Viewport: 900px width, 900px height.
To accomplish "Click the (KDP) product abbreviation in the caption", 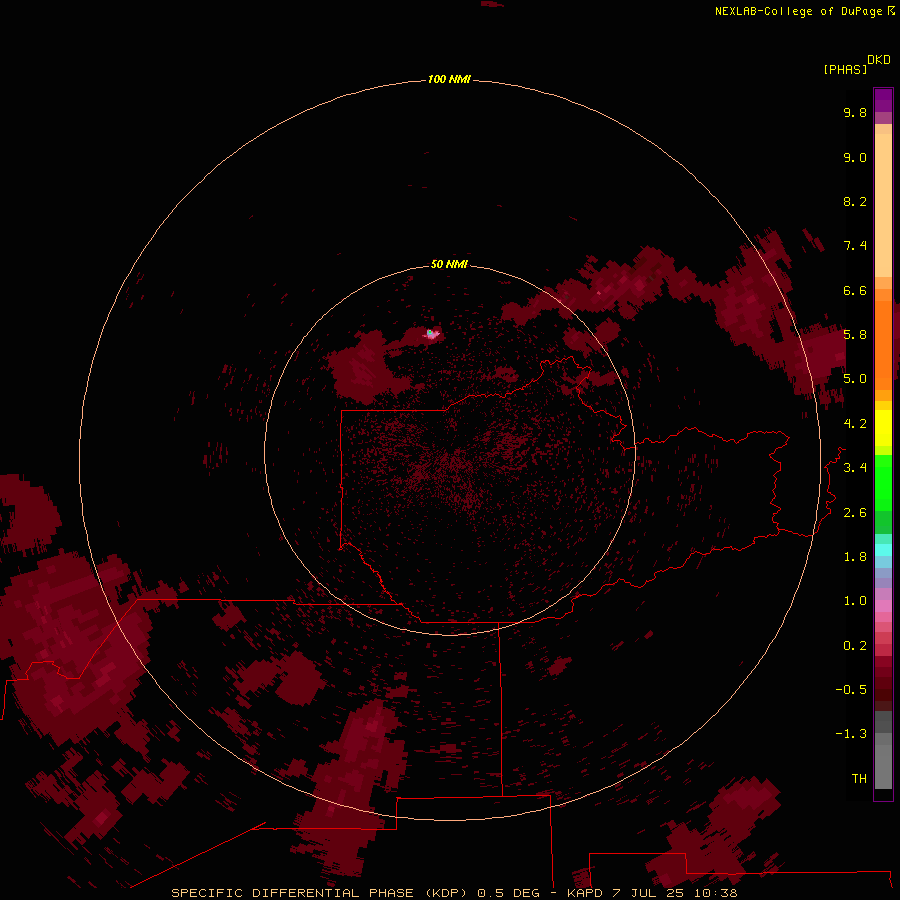I will [447, 893].
